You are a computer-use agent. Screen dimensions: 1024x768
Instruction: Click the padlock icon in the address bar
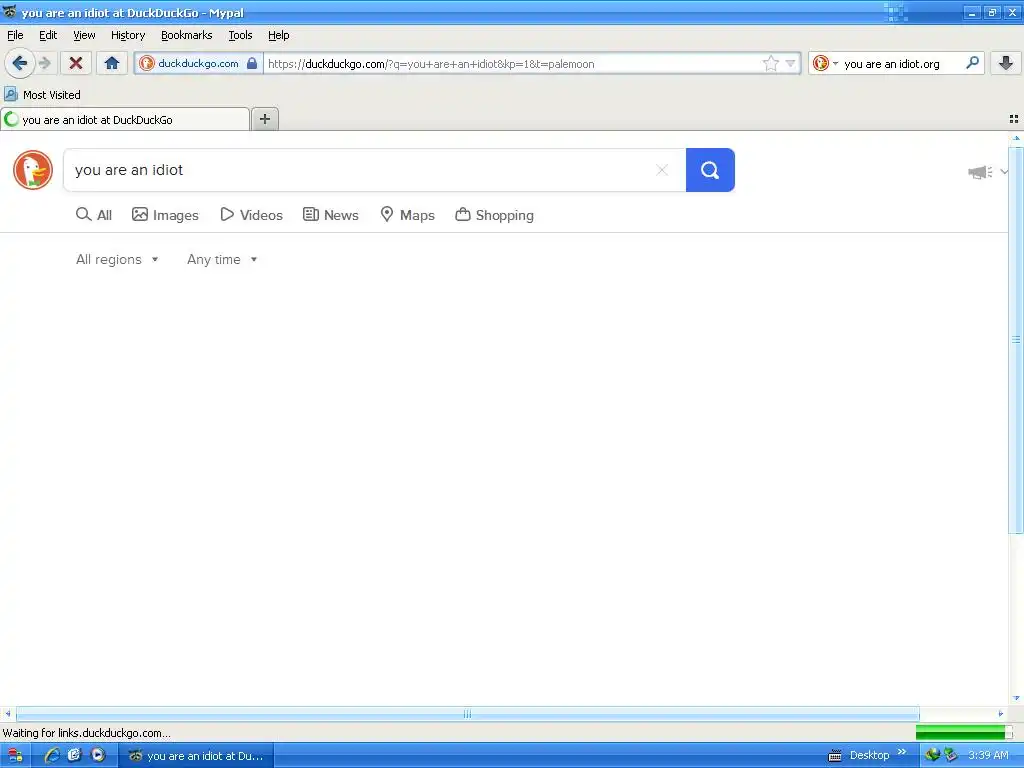[252, 63]
